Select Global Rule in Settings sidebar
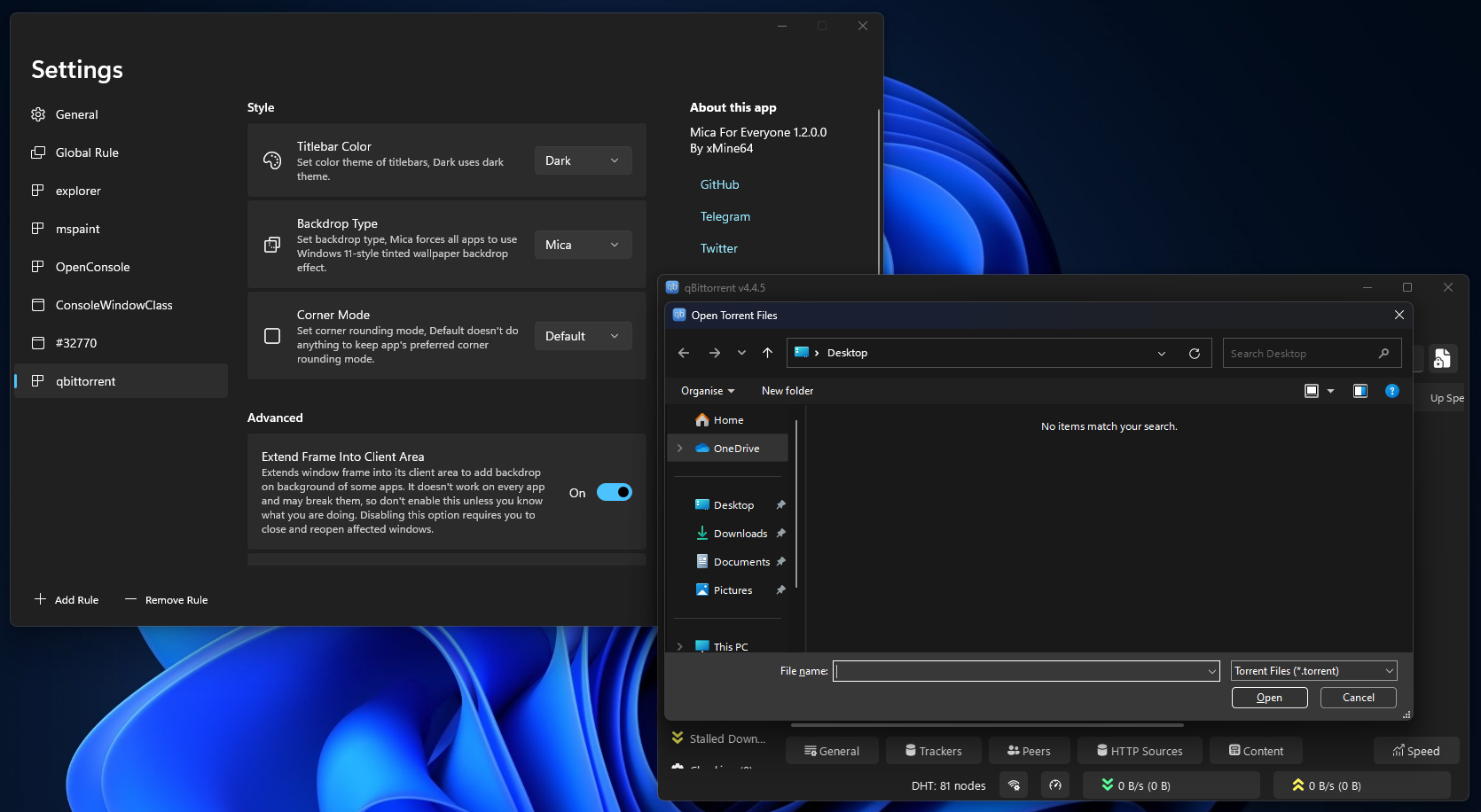Screen dimensions: 1481x812 pyautogui.click(x=121, y=152)
